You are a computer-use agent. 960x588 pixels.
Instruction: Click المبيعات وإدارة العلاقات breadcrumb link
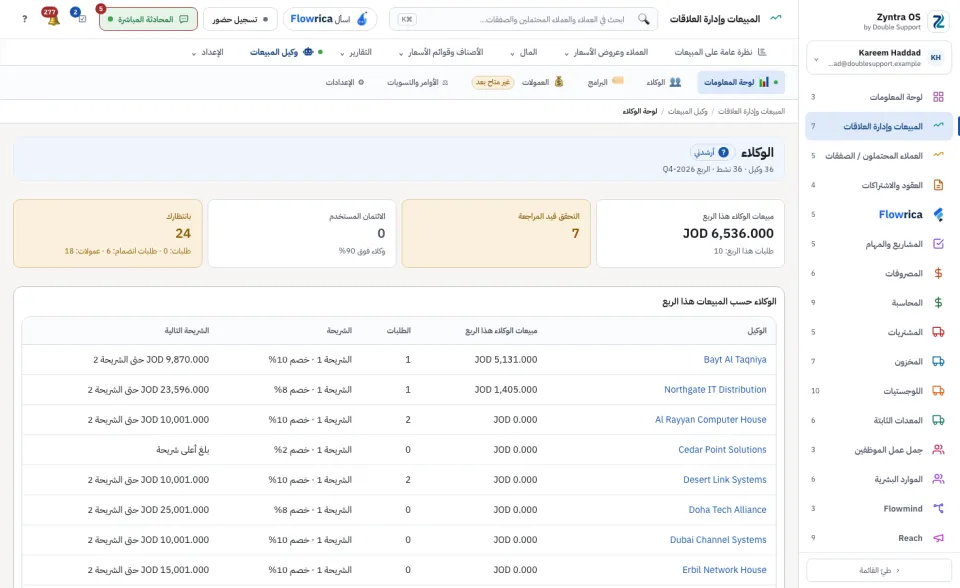click(x=751, y=111)
